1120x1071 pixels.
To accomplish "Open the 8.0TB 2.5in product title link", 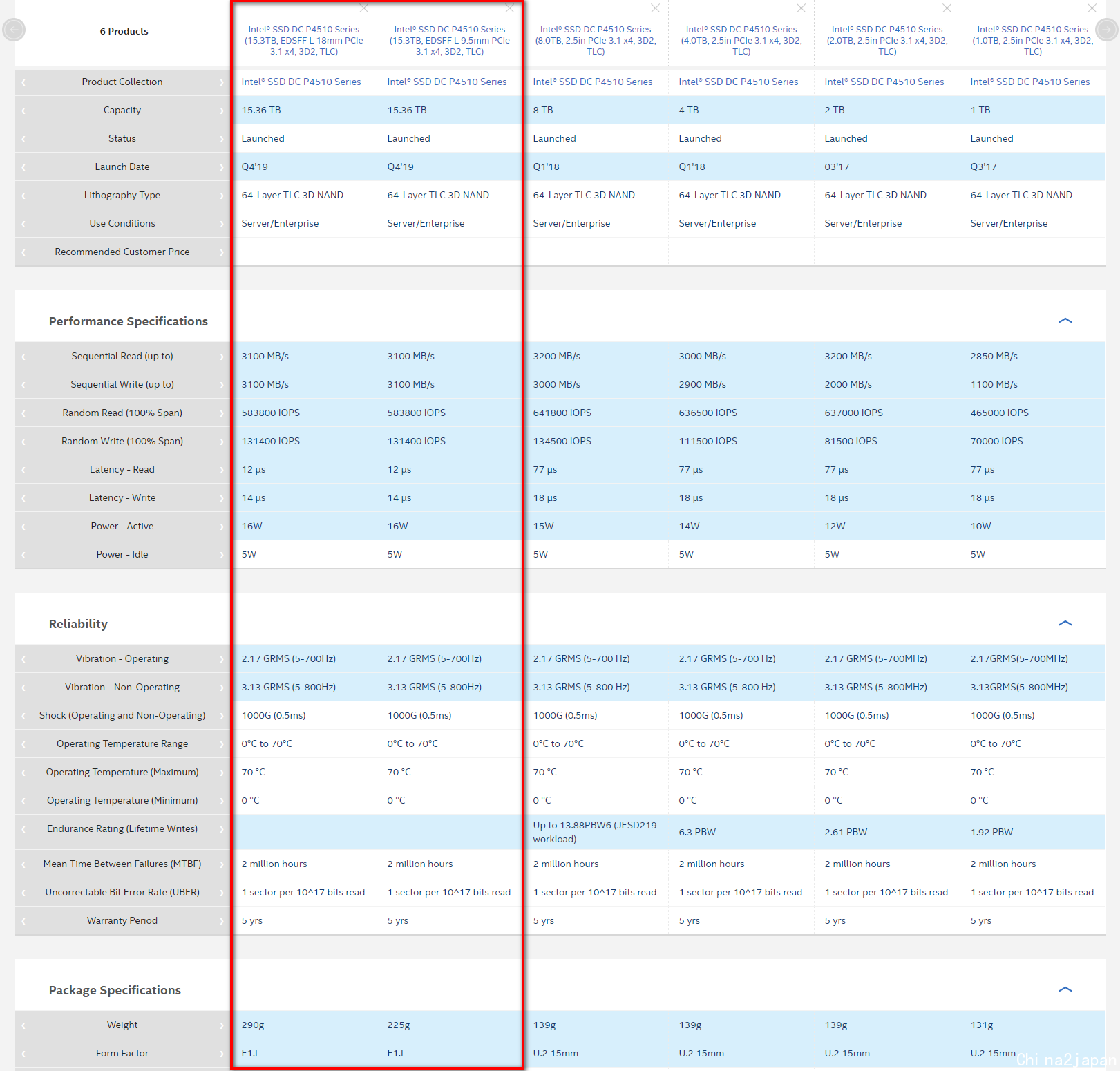I will pos(596,41).
